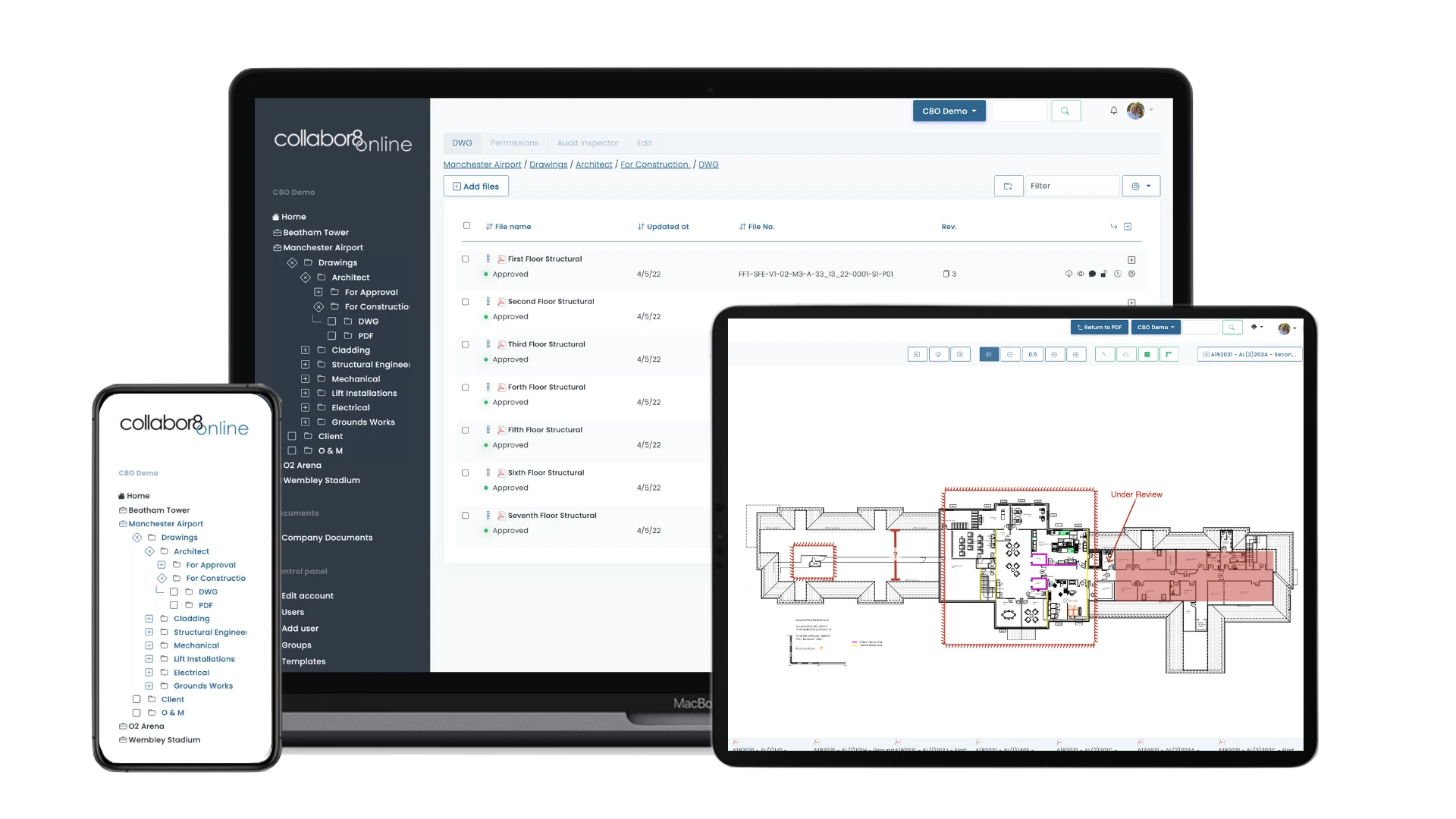The height and width of the screenshot is (819, 1456).
Task: Click the notification bell icon
Action: 1114,111
